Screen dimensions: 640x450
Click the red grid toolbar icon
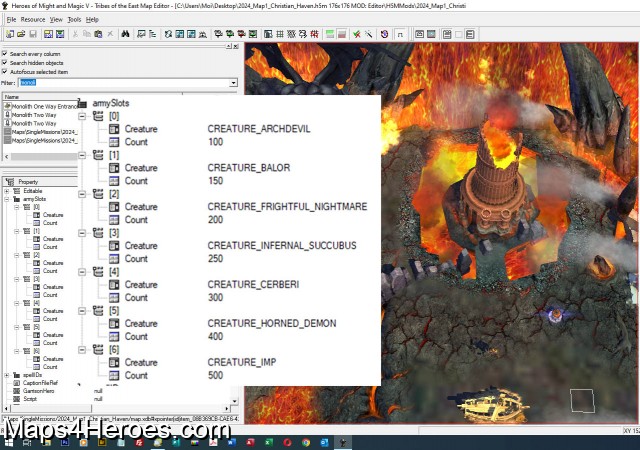pos(314,34)
